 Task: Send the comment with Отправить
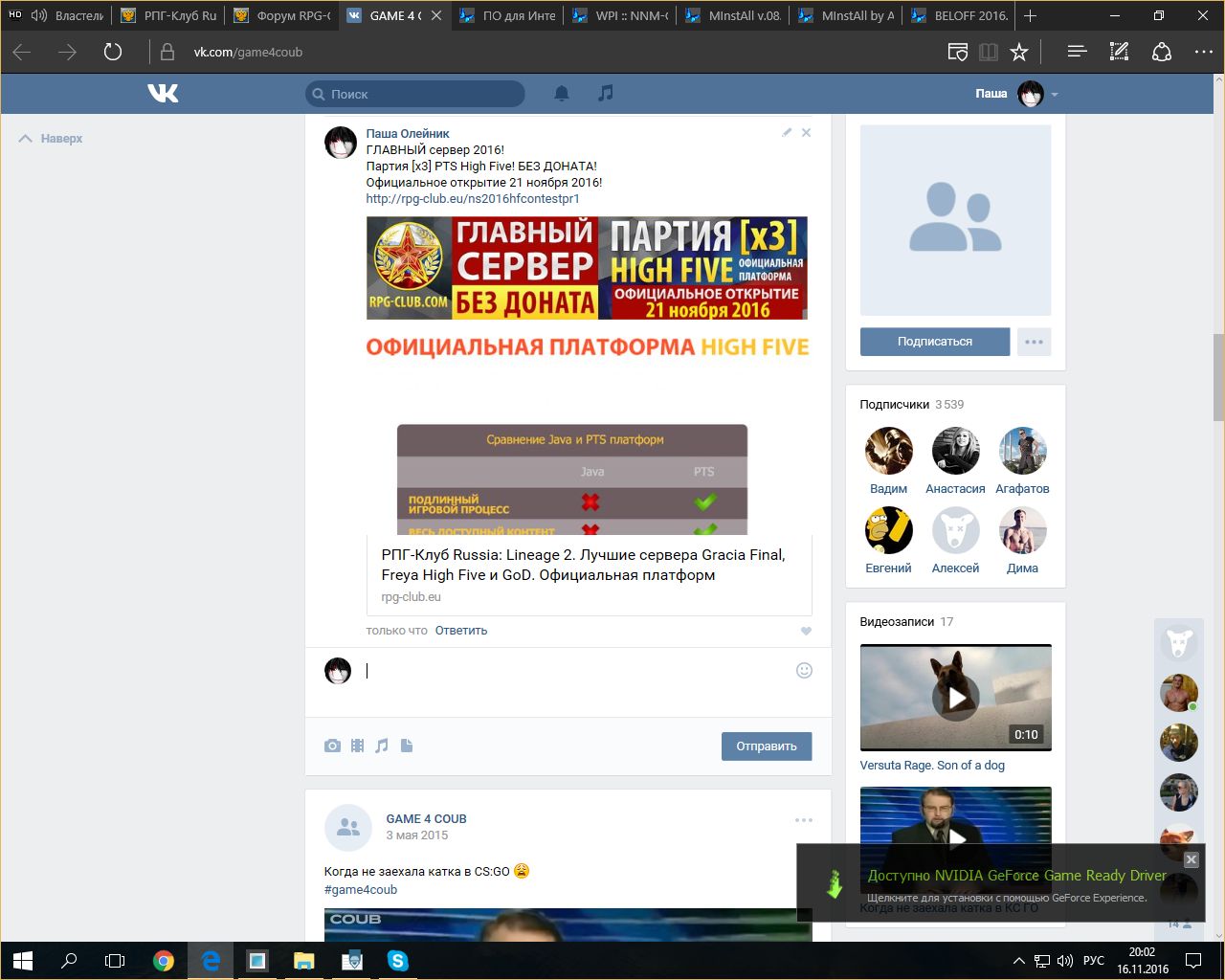pyautogui.click(x=767, y=746)
